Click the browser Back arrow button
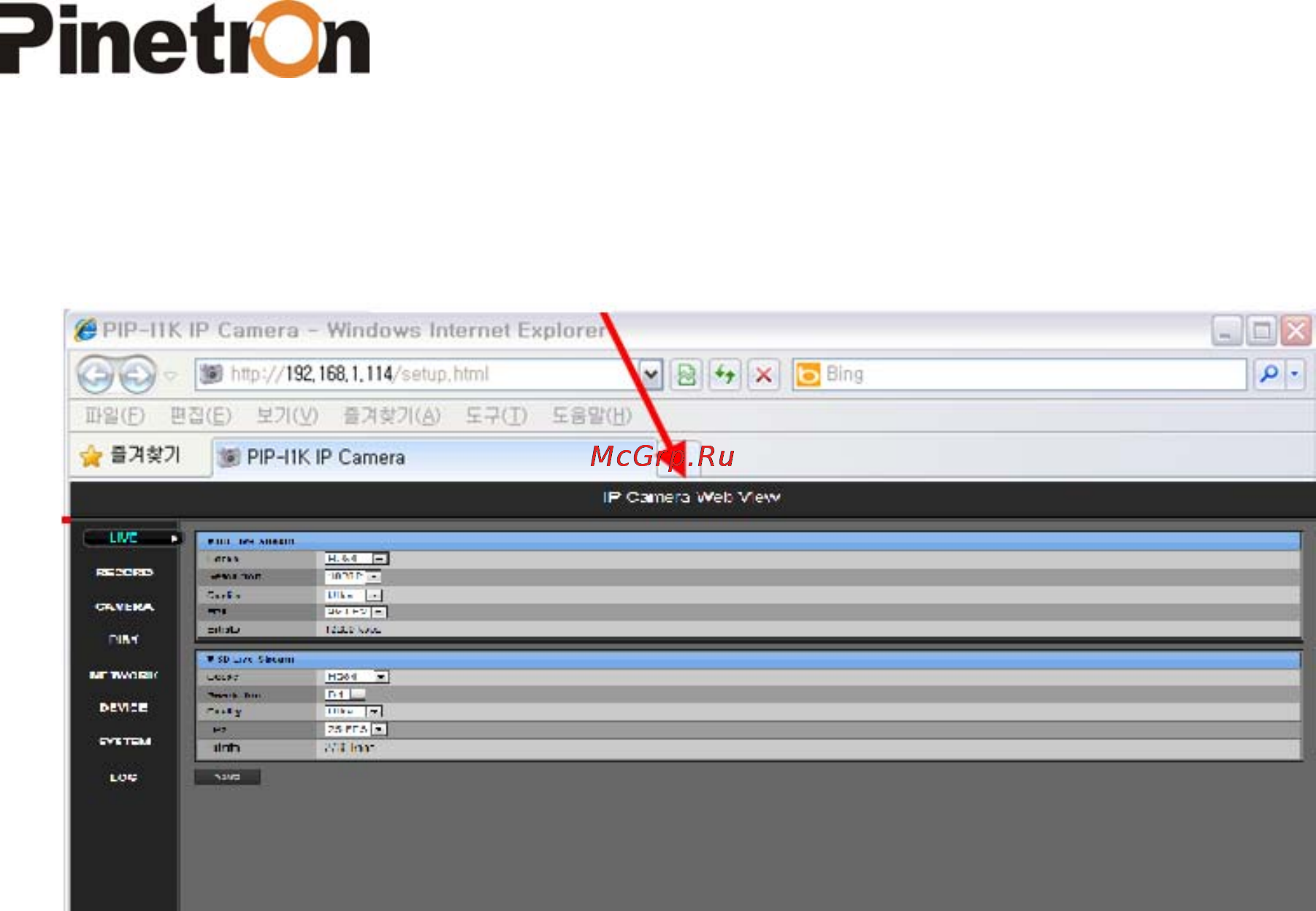The height and width of the screenshot is (911, 1316). pyautogui.click(x=96, y=376)
